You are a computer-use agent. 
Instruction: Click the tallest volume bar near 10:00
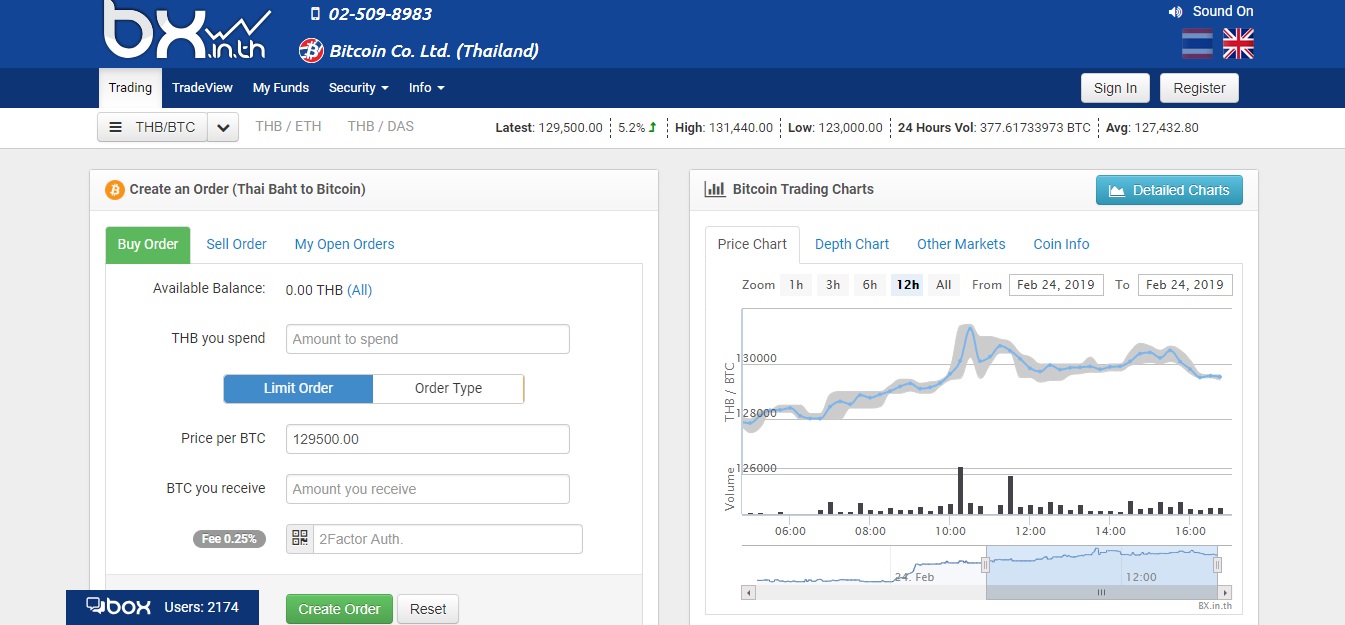(x=960, y=491)
